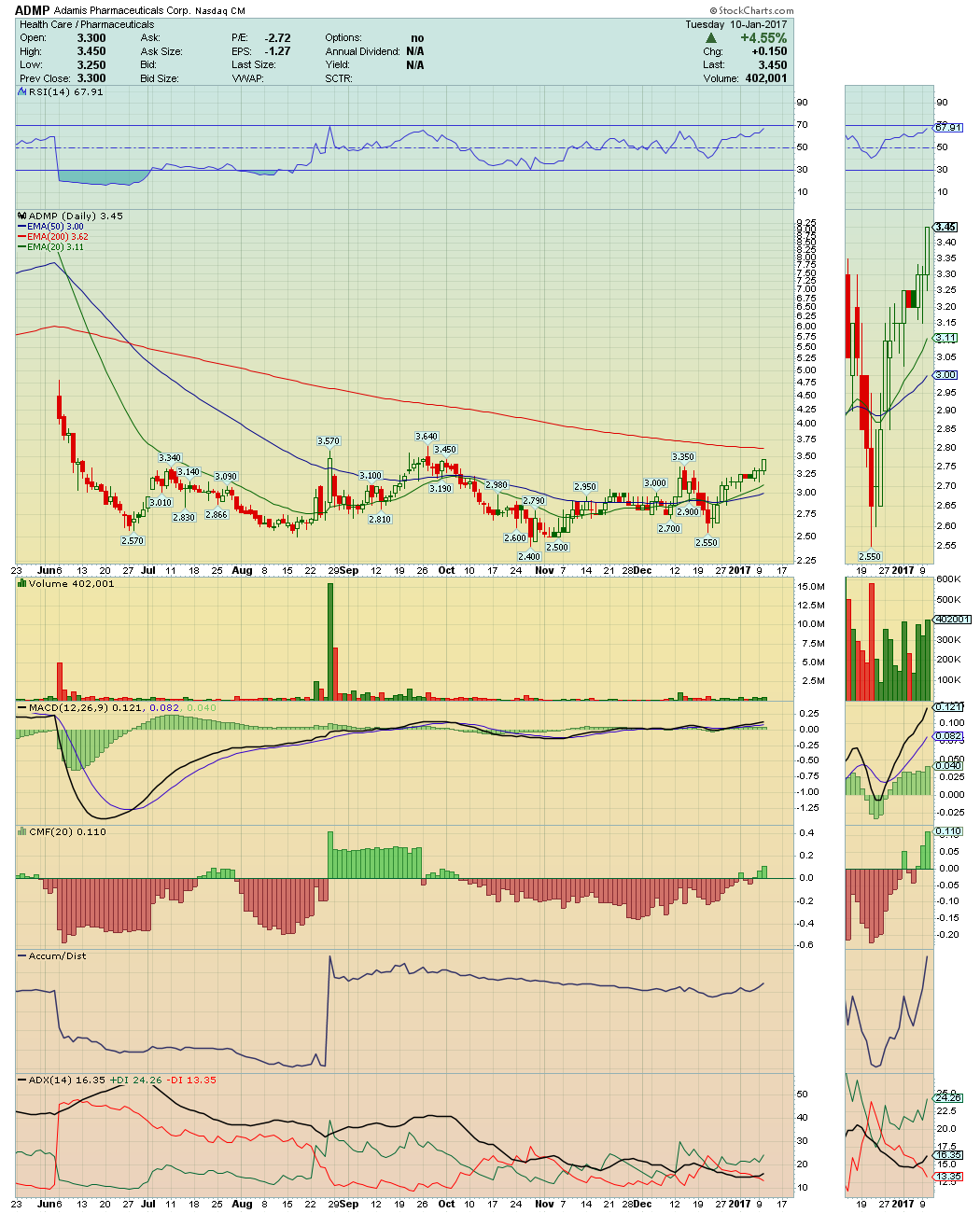The height and width of the screenshot is (1213, 980).
Task: Click the +4.55% percent change value
Action: point(763,38)
